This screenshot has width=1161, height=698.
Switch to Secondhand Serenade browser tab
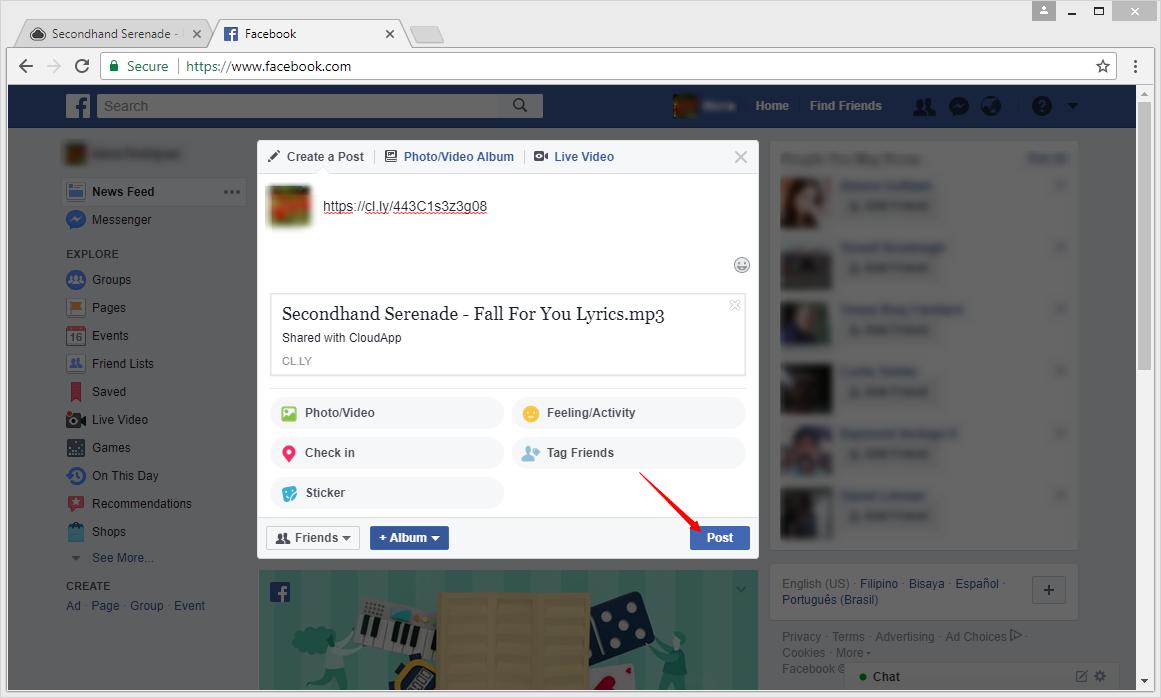coord(111,34)
